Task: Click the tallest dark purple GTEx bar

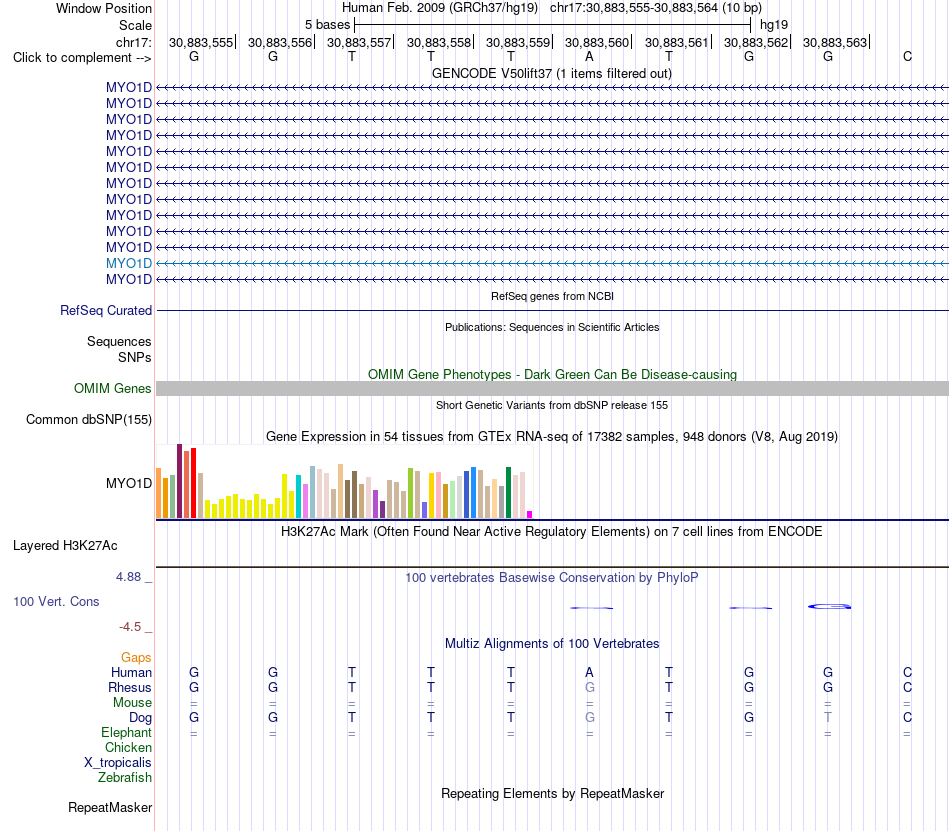Action: tap(179, 481)
